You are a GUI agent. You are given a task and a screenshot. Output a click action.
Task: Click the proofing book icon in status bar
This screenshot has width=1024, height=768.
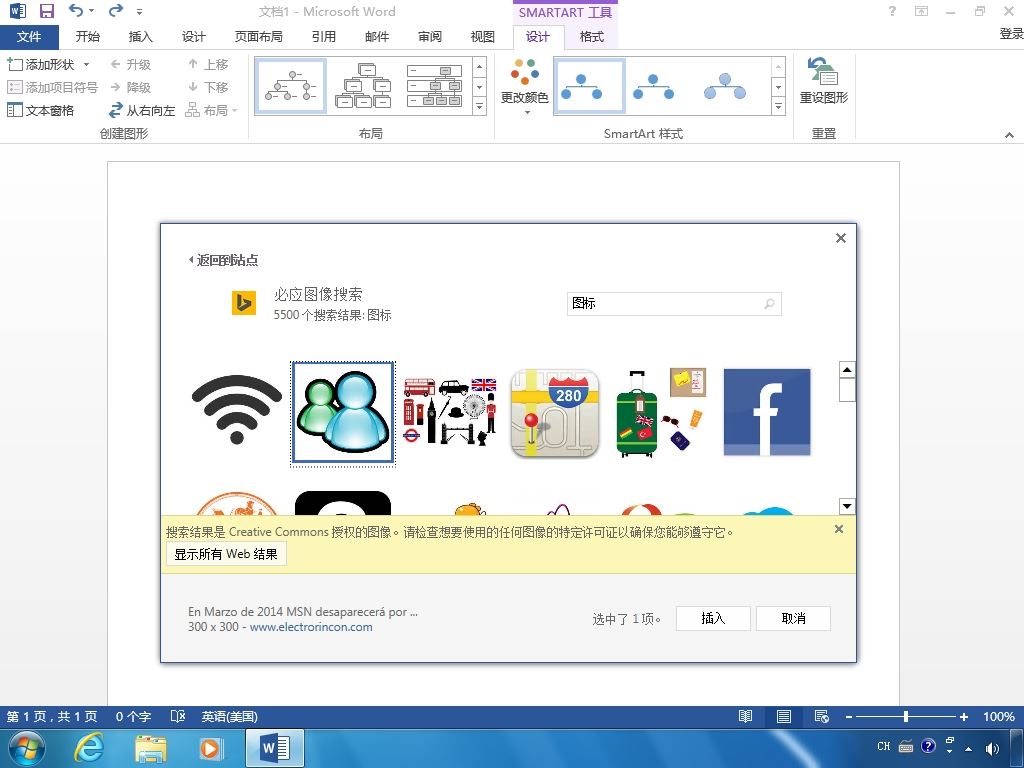[178, 716]
